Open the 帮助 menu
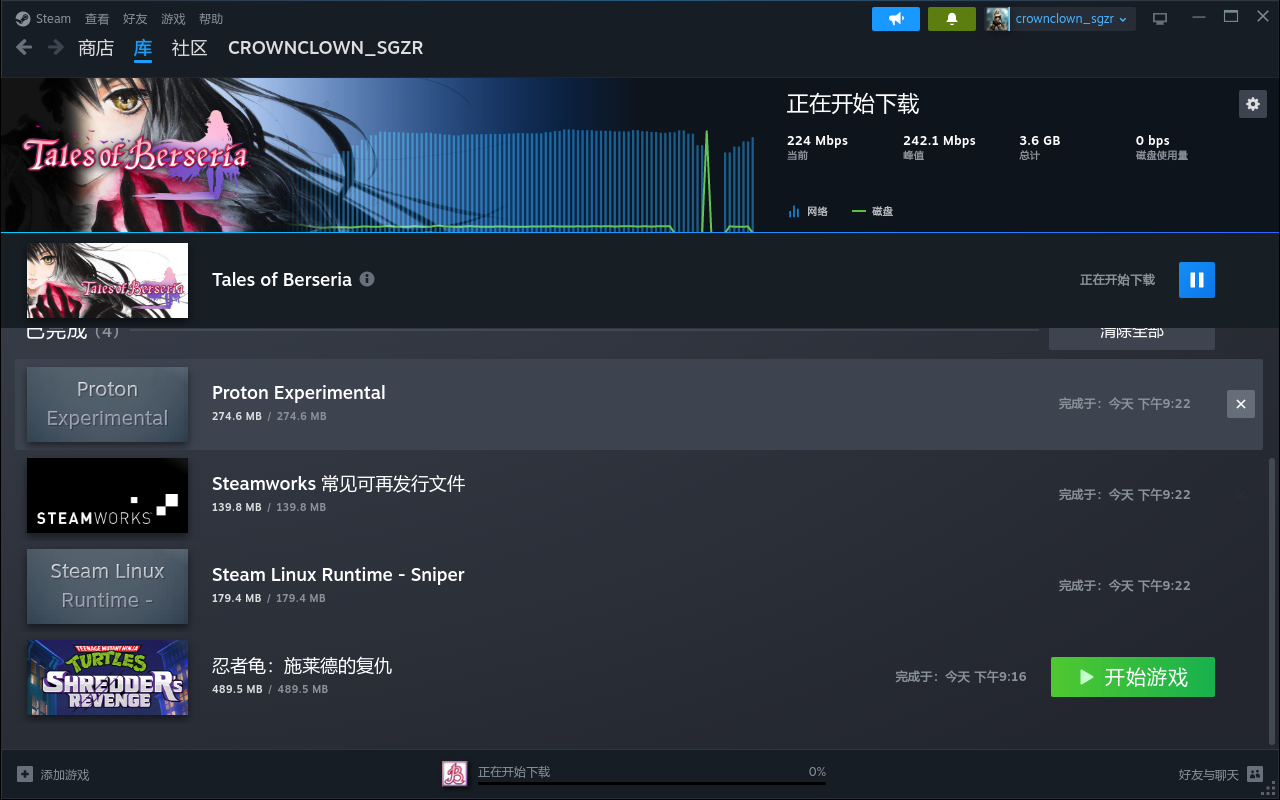This screenshot has height=800, width=1280. [x=211, y=19]
